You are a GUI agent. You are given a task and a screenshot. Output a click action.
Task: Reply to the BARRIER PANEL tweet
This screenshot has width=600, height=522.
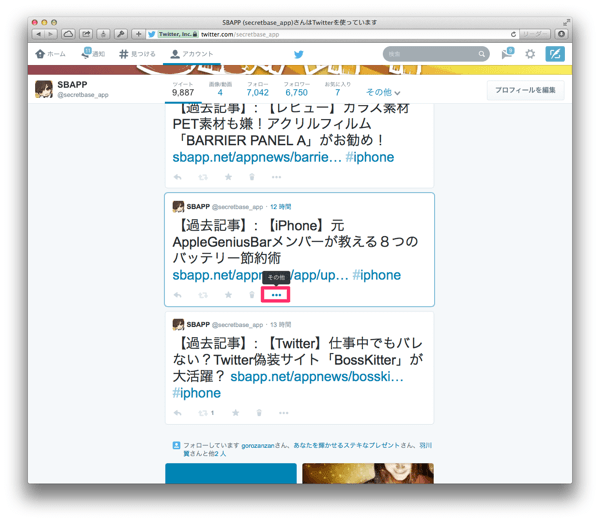(178, 177)
